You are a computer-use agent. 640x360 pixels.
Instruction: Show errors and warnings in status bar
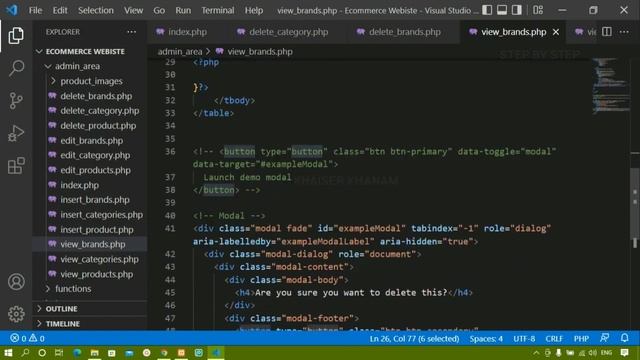click(27, 338)
